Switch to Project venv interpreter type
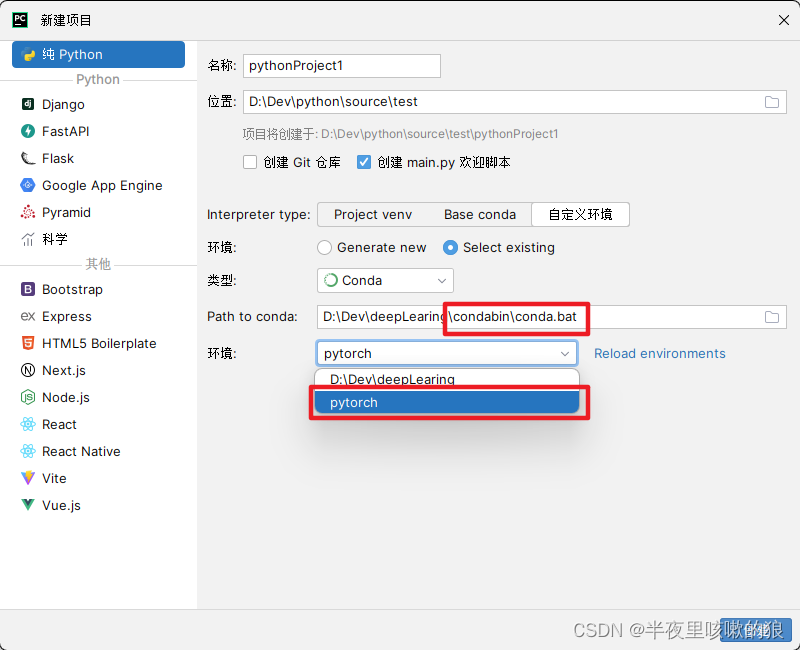 (372, 214)
